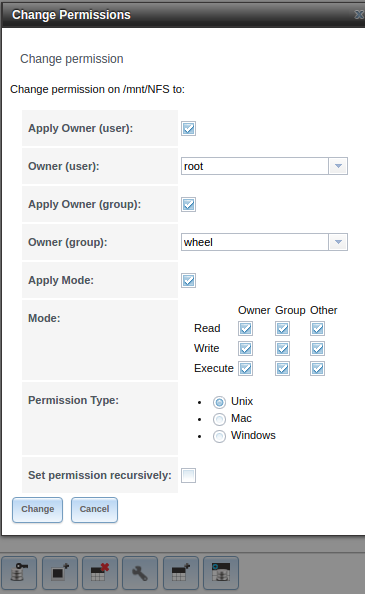Select the Mac permission type

tap(219, 419)
